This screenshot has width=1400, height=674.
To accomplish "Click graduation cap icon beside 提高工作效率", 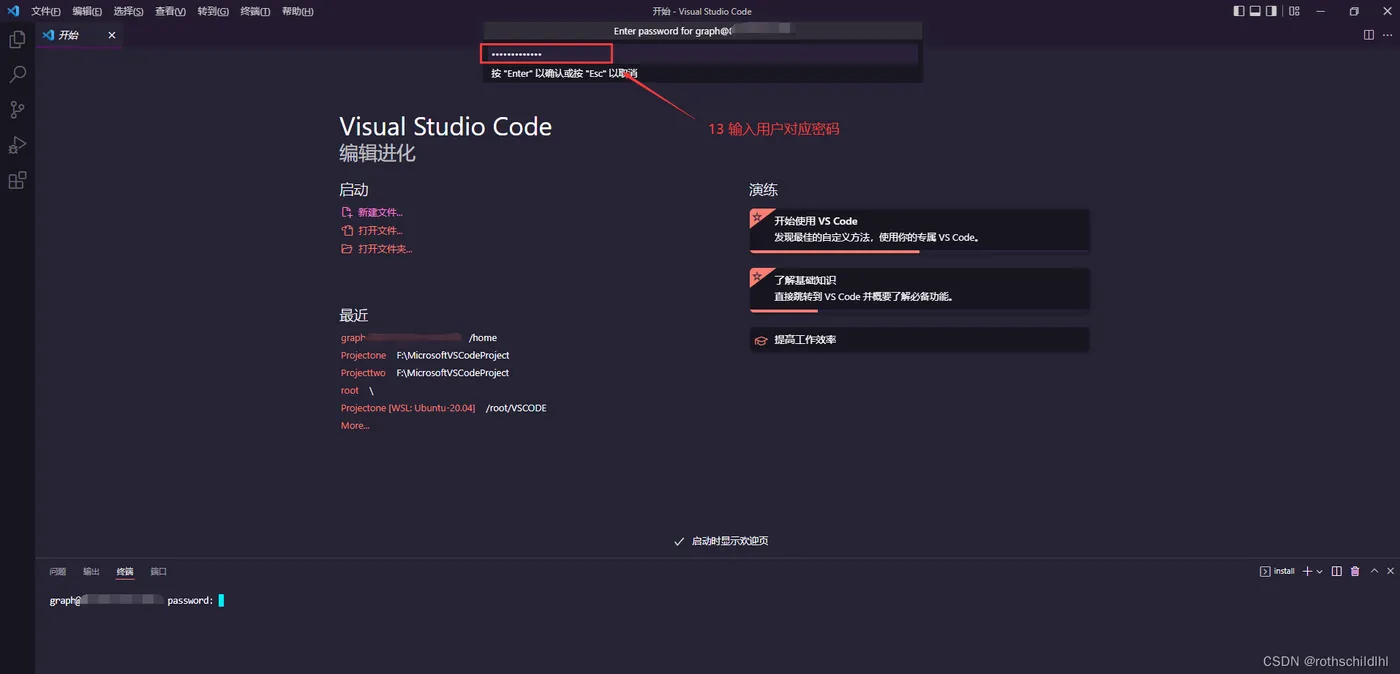I will tap(761, 340).
